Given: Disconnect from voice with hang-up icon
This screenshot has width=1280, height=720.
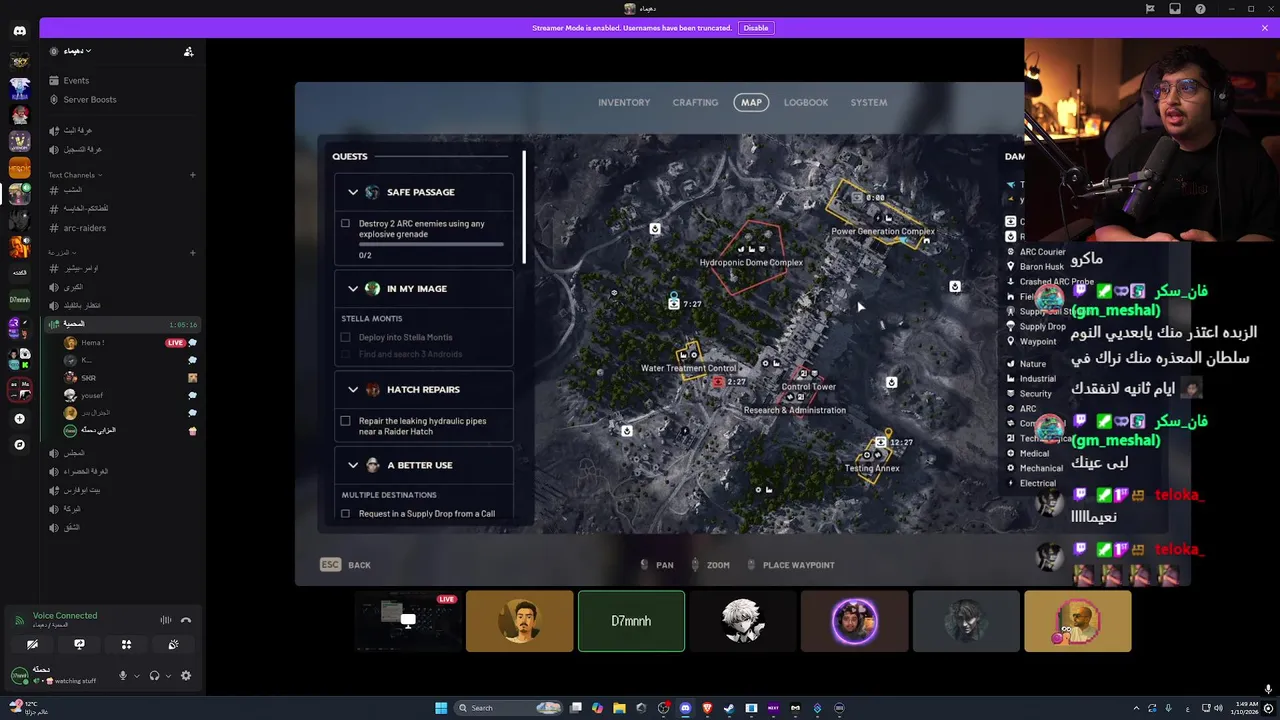Looking at the screenshot, I should tap(185, 620).
